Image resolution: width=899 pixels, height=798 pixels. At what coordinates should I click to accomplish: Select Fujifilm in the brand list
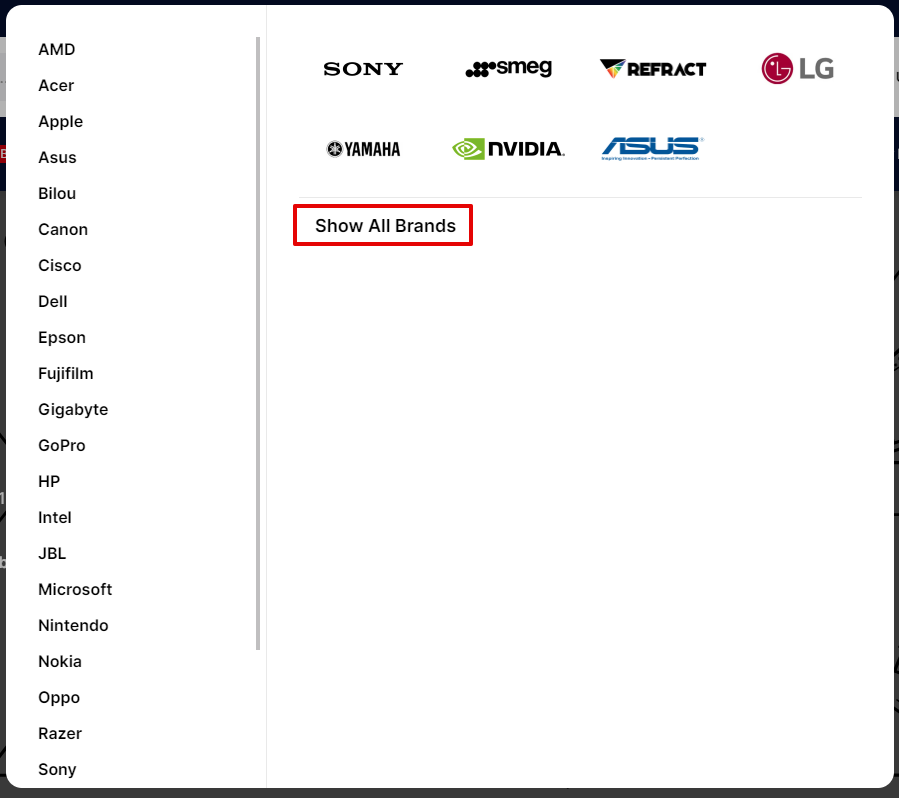pyautogui.click(x=66, y=374)
